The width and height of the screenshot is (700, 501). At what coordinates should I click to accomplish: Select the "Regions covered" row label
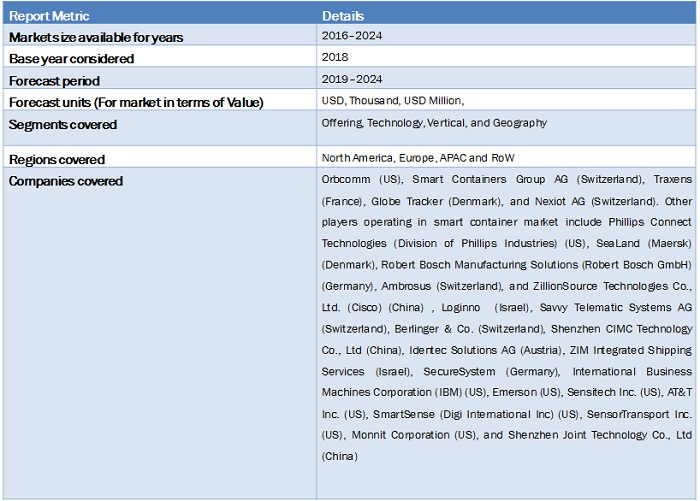coord(57,160)
